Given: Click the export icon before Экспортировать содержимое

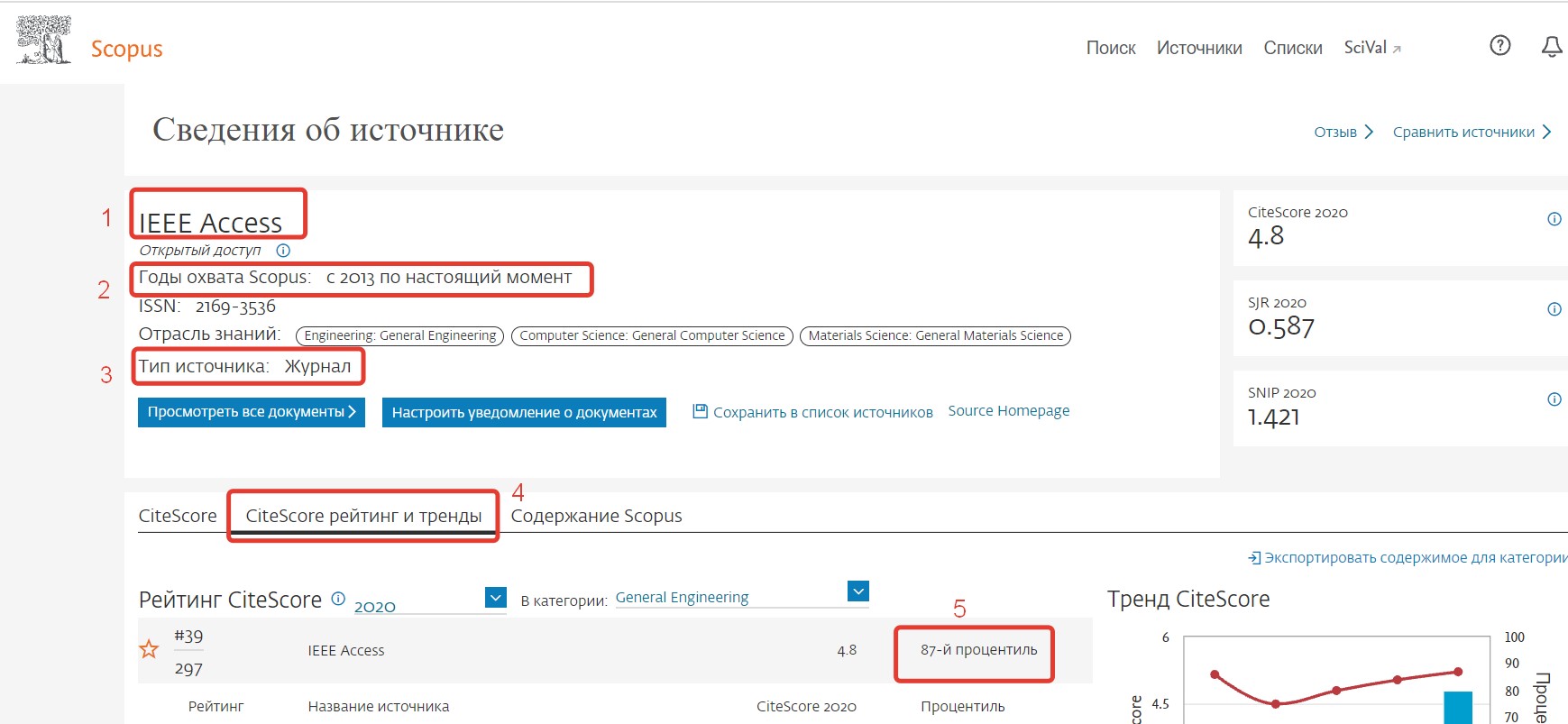Looking at the screenshot, I should point(1254,558).
